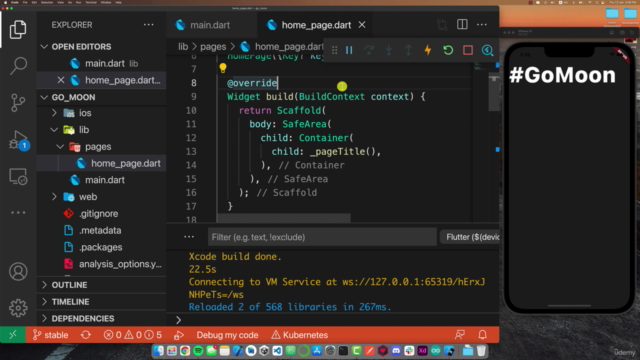Viewport: 640px width, 360px height.
Task: Open the .packages file
Action: (x=101, y=247)
